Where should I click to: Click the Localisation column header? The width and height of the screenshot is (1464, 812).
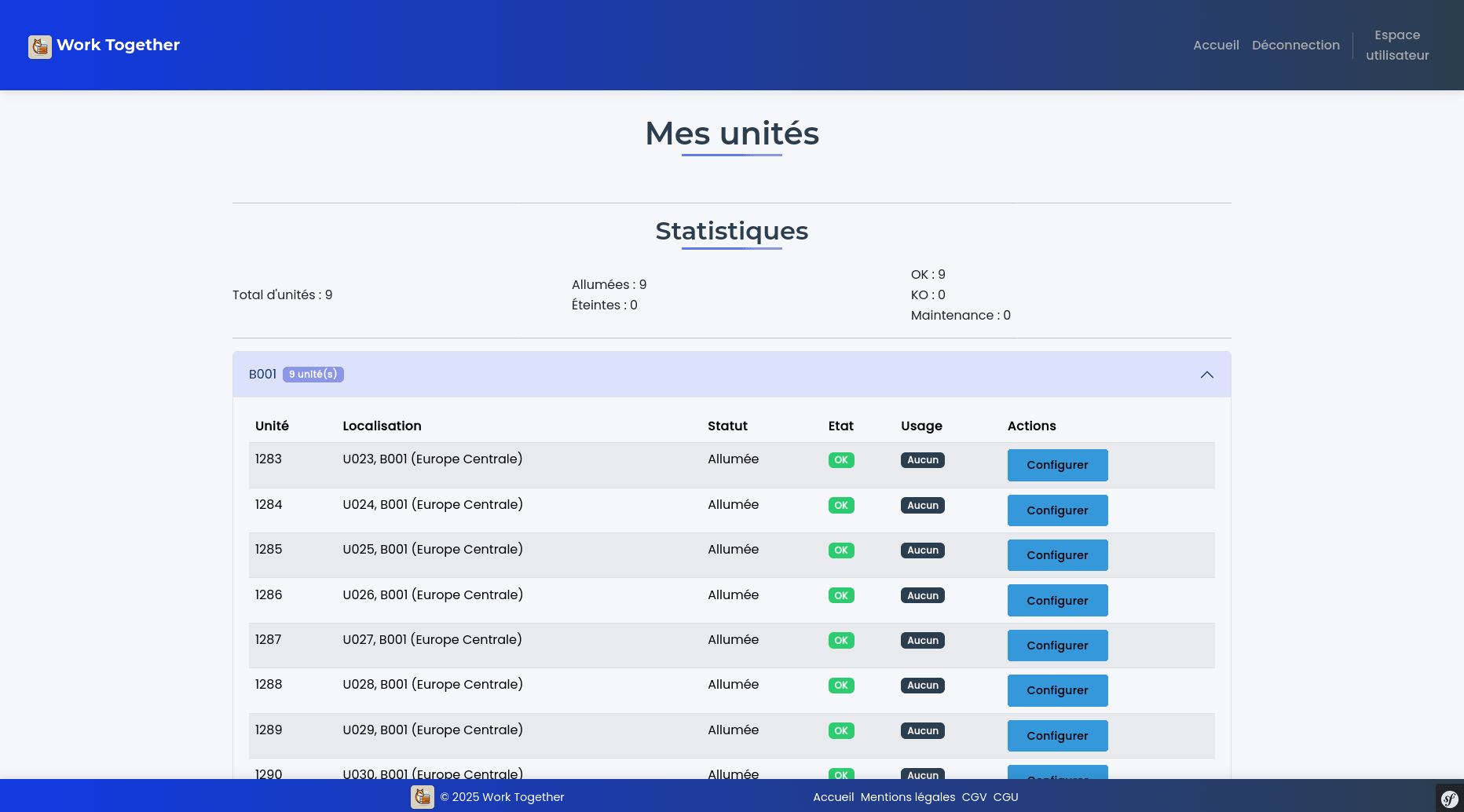click(x=382, y=426)
